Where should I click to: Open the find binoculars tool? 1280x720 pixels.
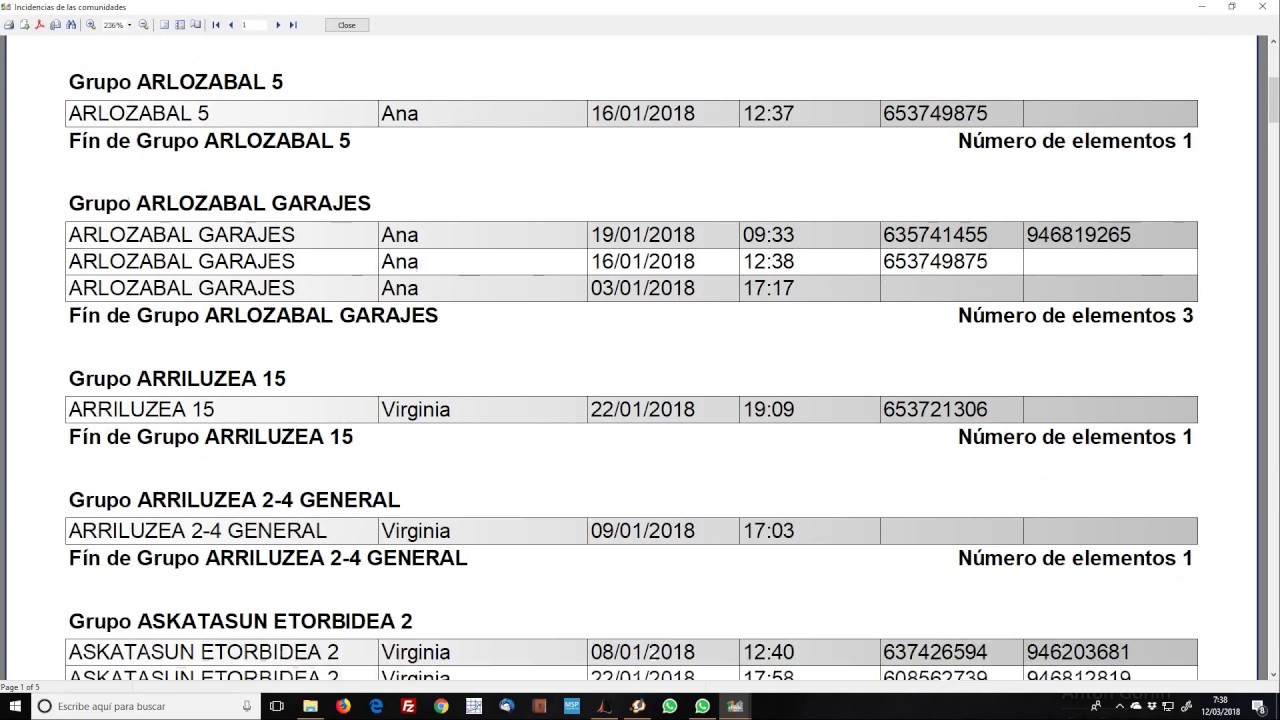(x=71, y=25)
